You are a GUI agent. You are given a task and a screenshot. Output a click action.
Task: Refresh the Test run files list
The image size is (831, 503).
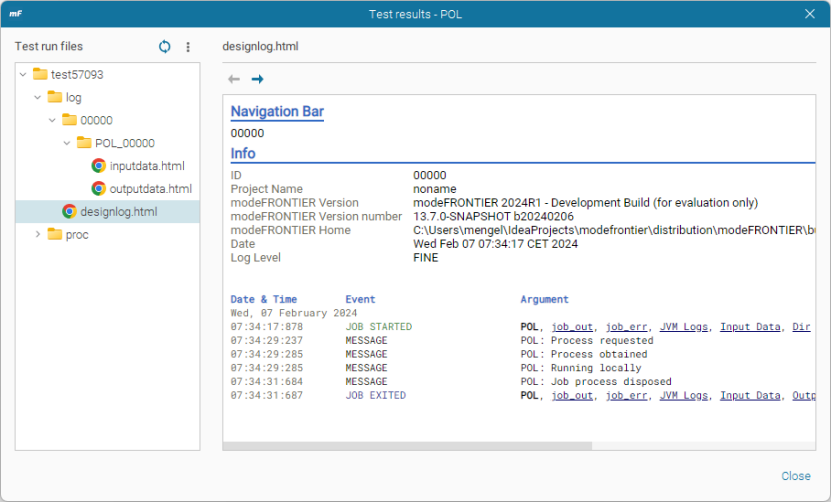coord(165,47)
